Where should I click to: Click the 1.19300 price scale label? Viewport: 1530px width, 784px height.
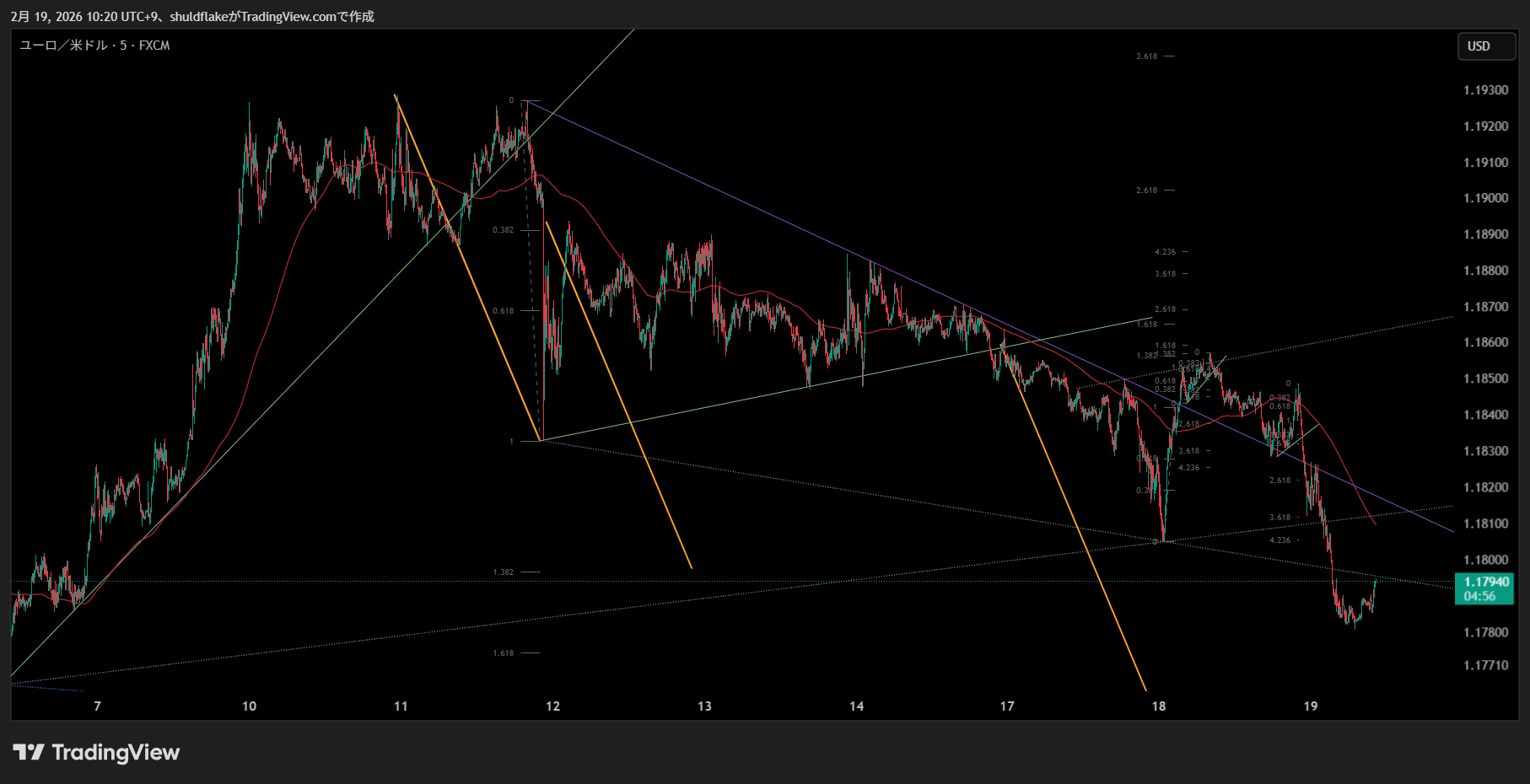click(x=1485, y=90)
